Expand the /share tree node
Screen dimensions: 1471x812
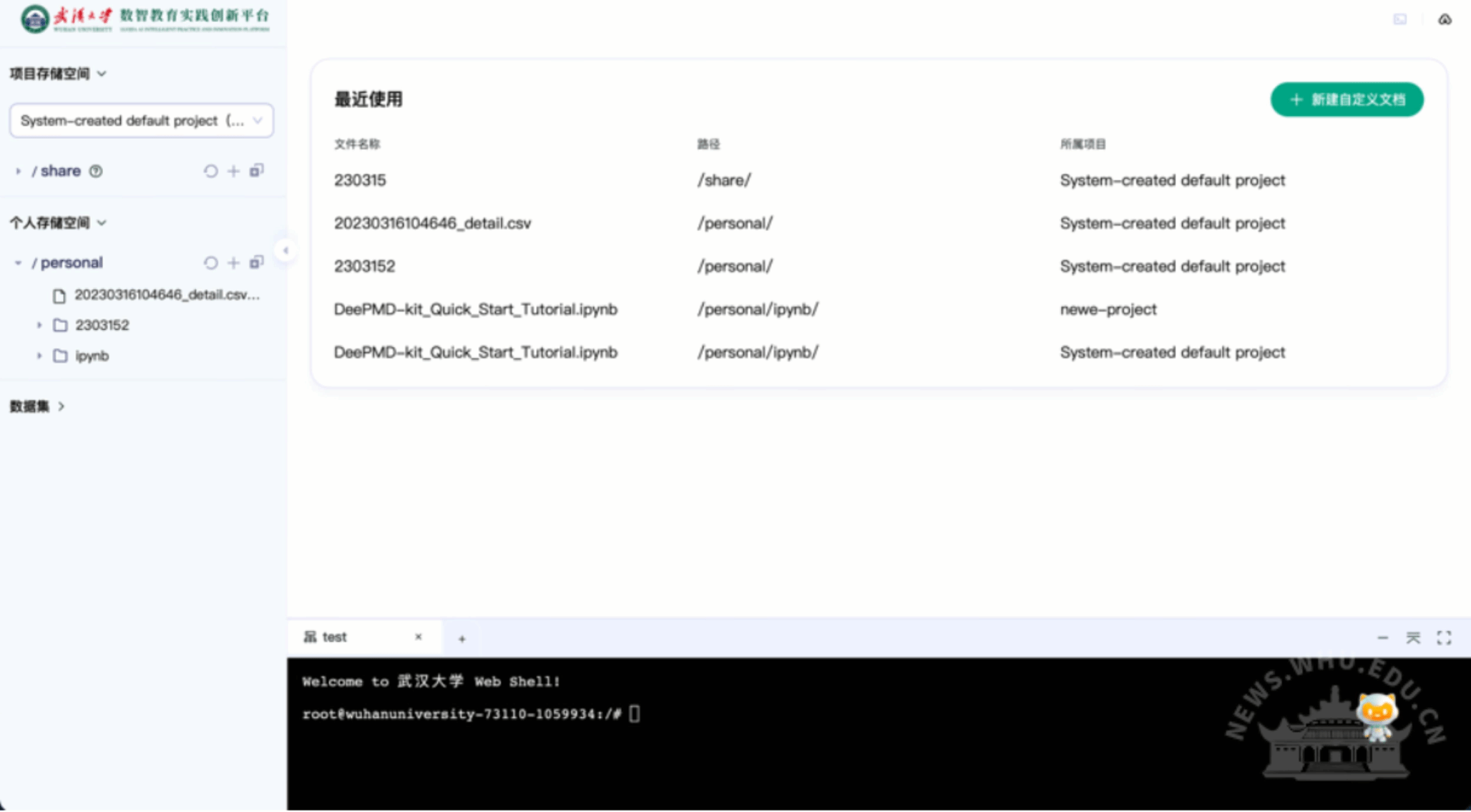(18, 171)
